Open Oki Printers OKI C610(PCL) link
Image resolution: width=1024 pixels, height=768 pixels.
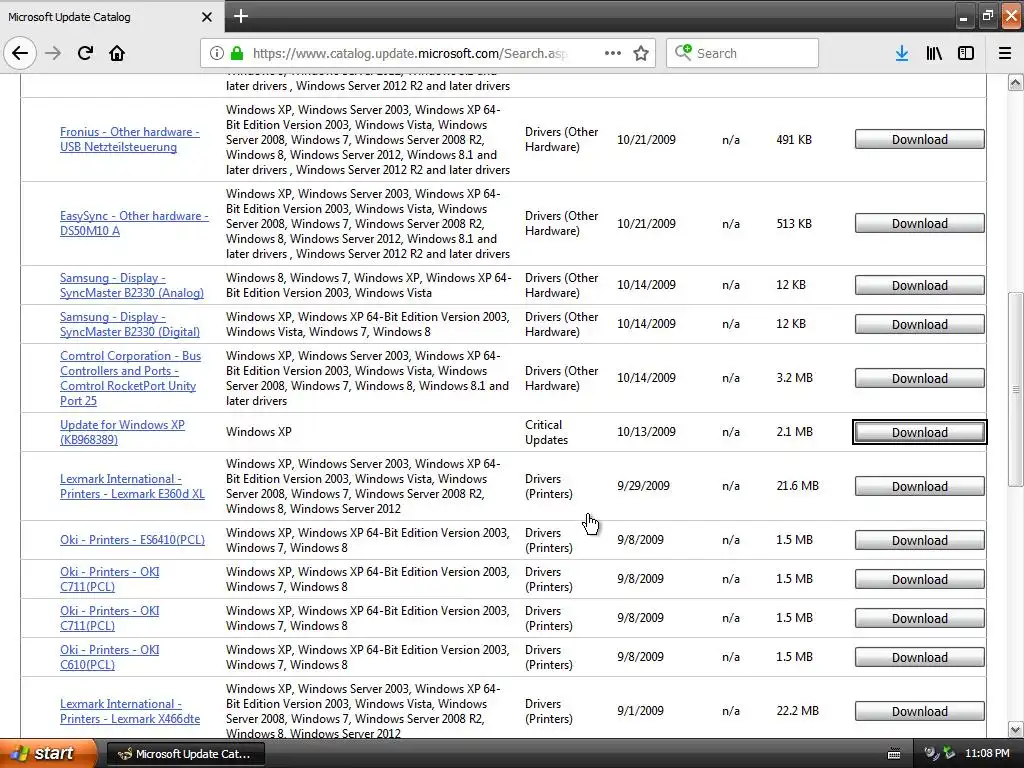(x=109, y=657)
